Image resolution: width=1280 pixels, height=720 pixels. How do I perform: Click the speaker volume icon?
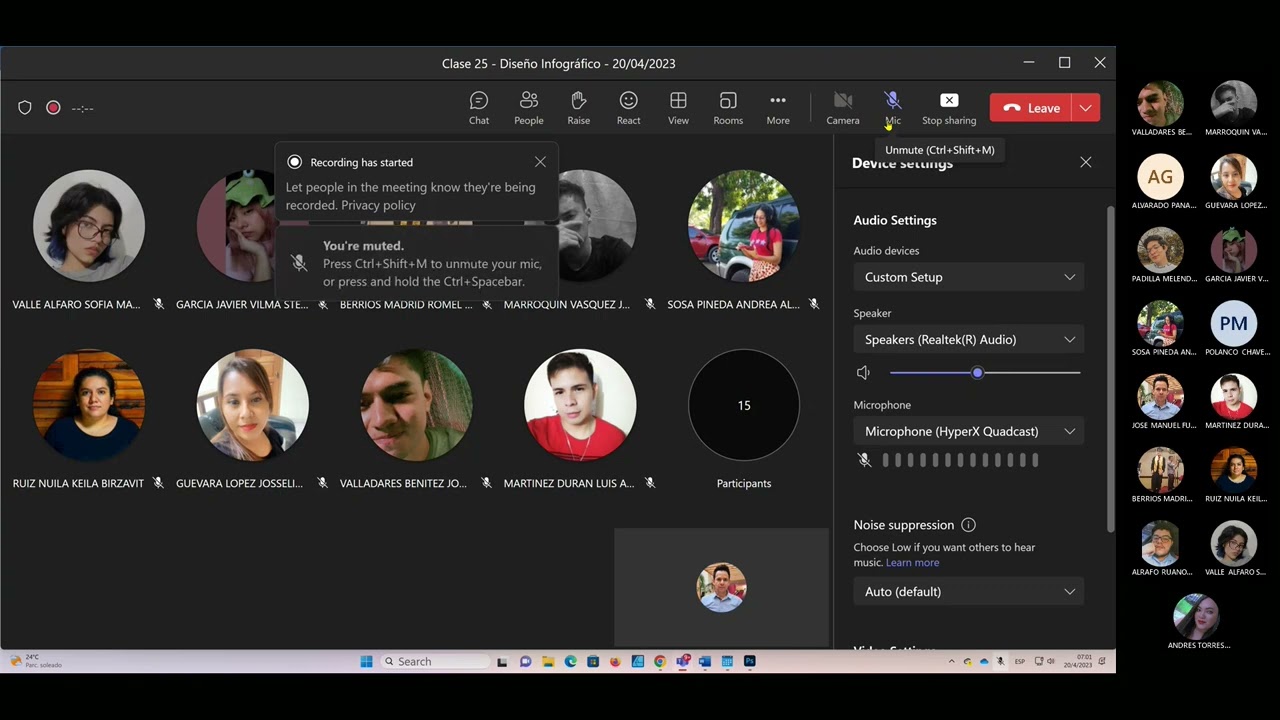[x=864, y=373]
